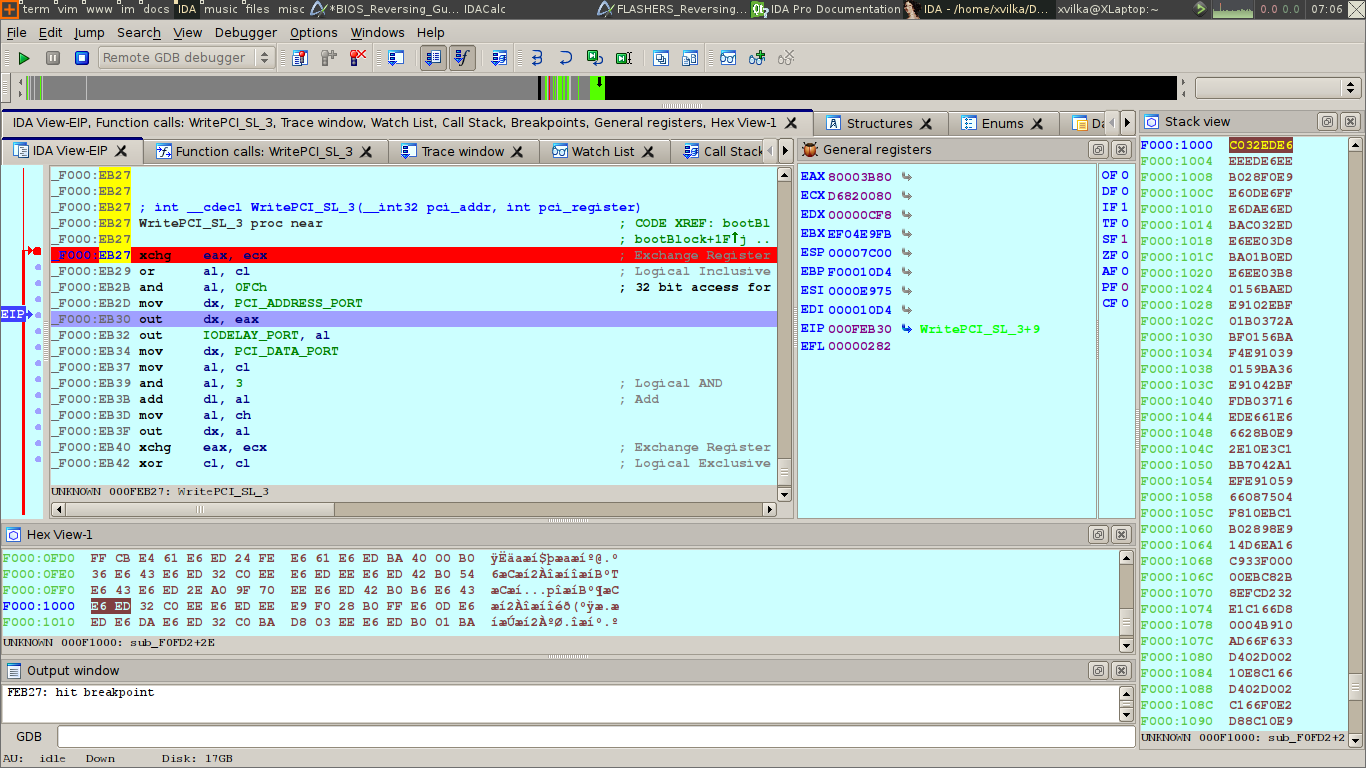
Task: Click the ESP register value 00007C00
Action: point(860,253)
